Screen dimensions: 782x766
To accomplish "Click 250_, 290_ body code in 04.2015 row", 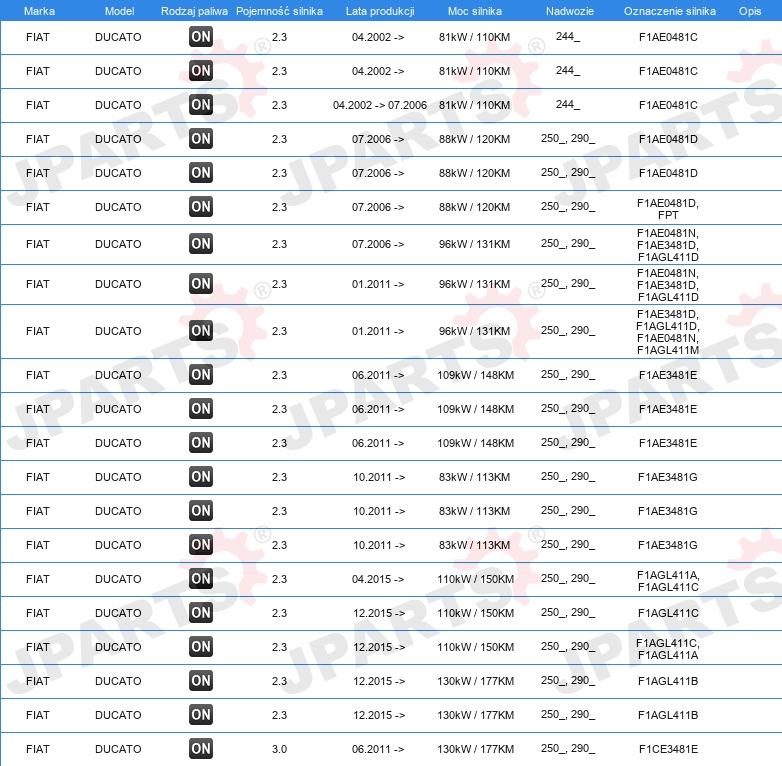I will (x=568, y=578).
